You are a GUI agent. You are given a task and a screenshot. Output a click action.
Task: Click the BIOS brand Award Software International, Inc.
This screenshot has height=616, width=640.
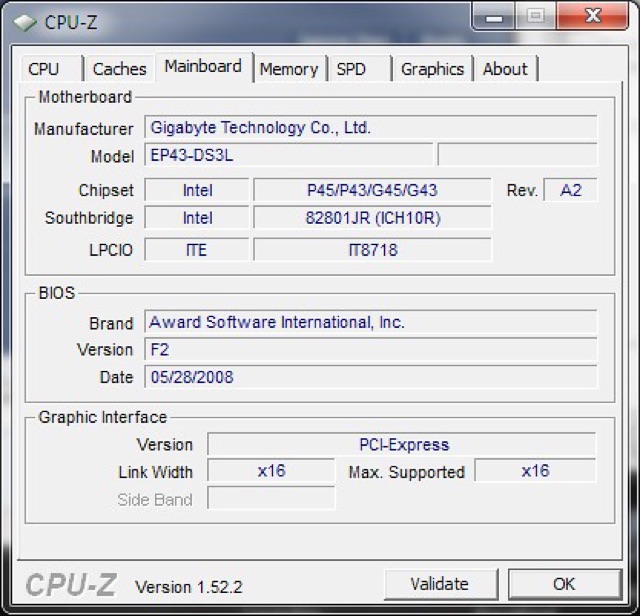coord(371,322)
